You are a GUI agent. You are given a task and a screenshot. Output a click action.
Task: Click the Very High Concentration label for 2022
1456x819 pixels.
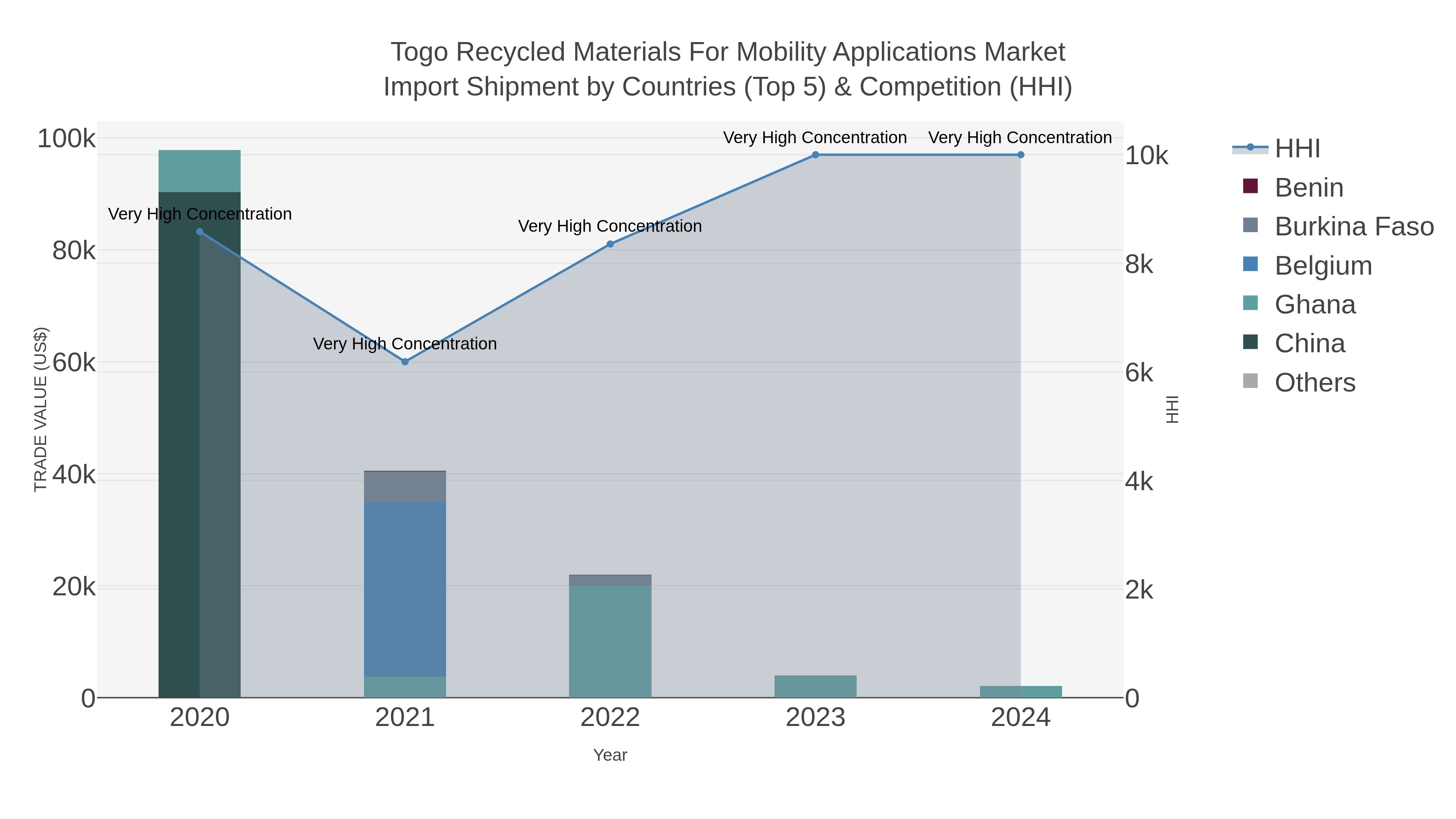[x=610, y=226]
